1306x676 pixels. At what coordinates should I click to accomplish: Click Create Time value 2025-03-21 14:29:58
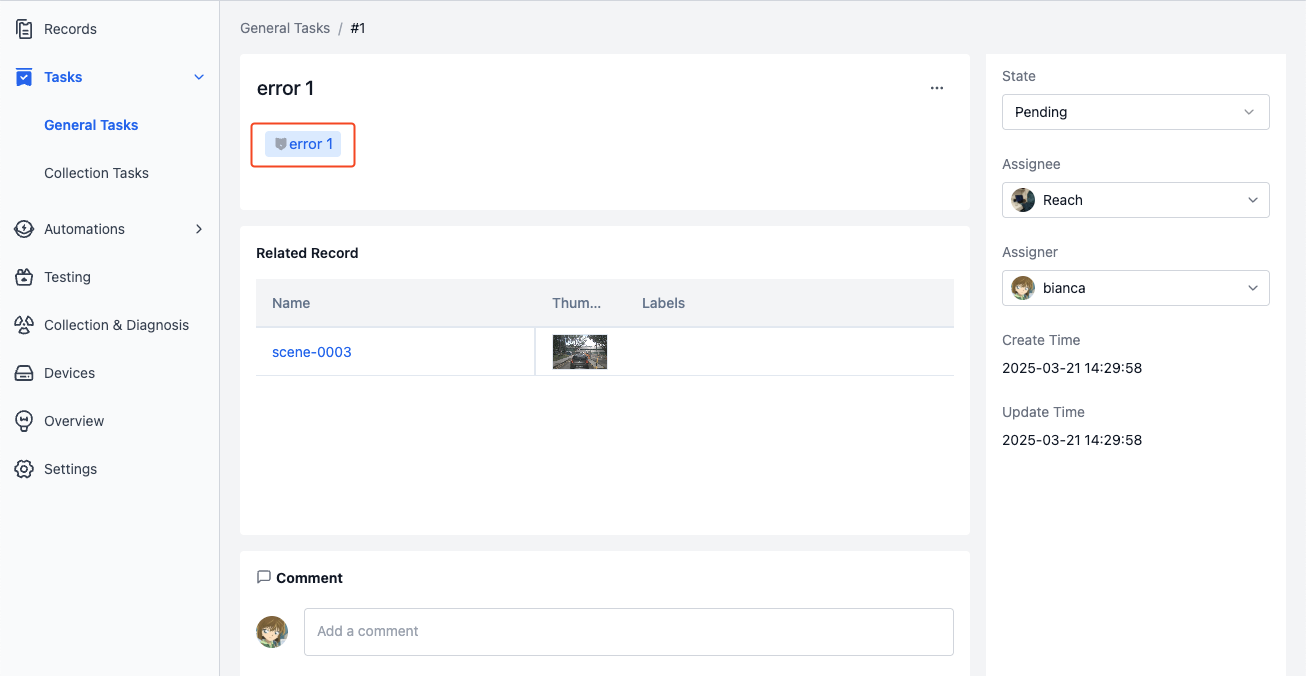1072,368
